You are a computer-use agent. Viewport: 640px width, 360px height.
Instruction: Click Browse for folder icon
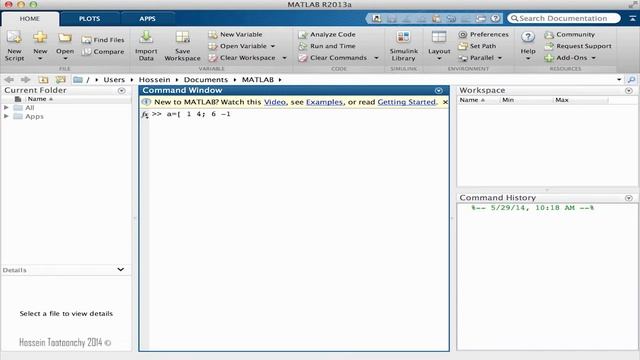pos(61,80)
